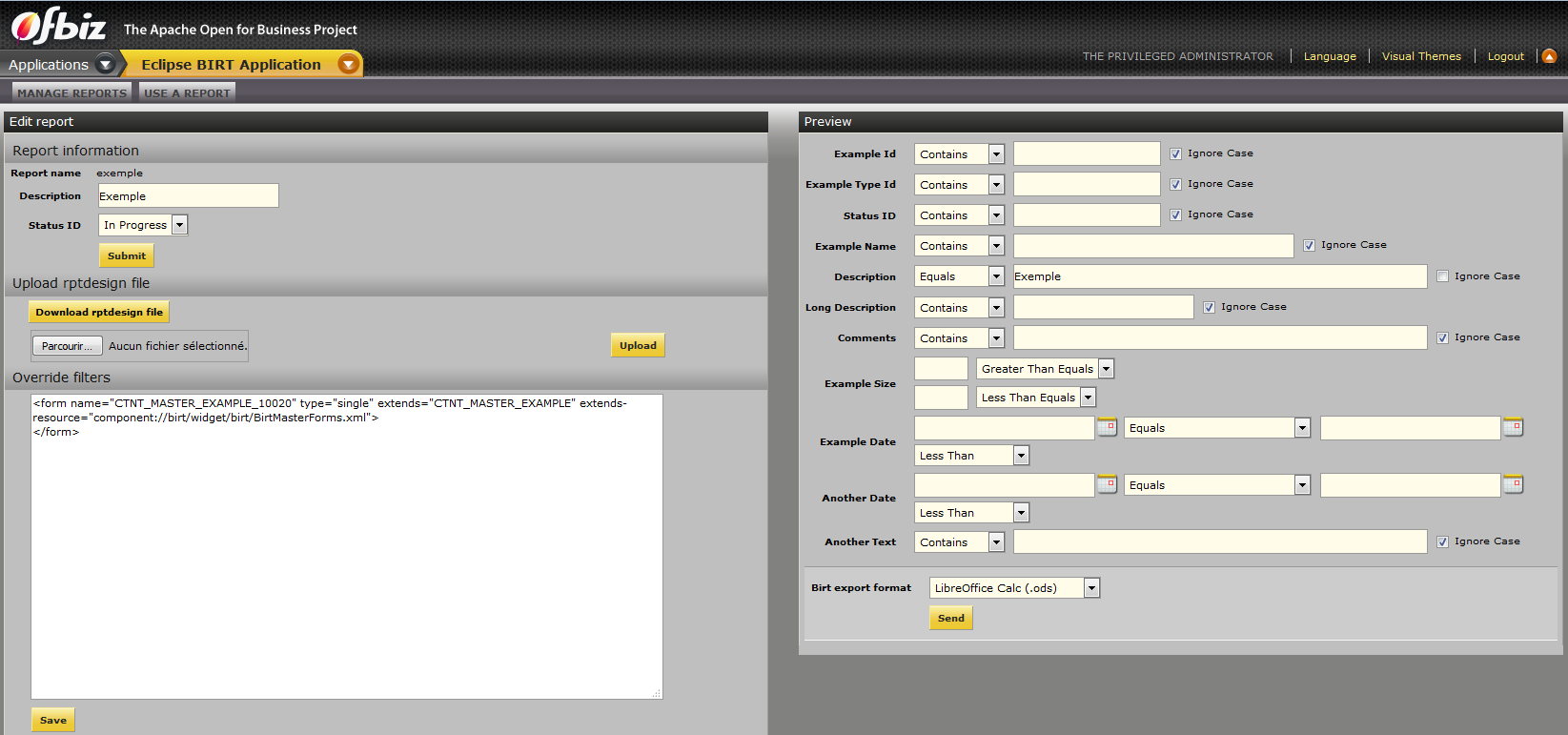Screen dimensions: 1568x735
Task: Open Greater Than Equals size dropdown
Action: coord(1045,369)
